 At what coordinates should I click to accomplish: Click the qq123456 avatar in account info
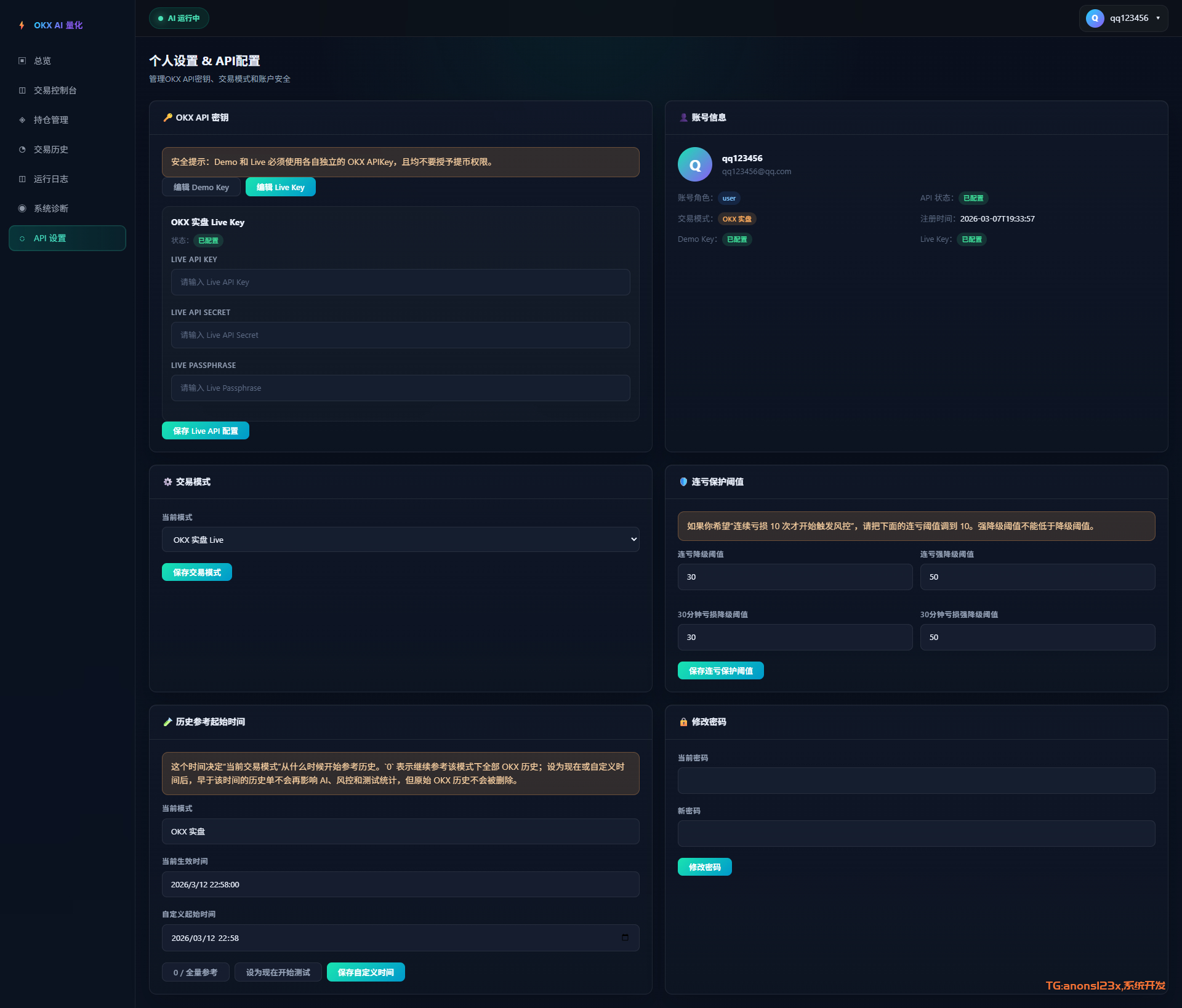pos(694,164)
